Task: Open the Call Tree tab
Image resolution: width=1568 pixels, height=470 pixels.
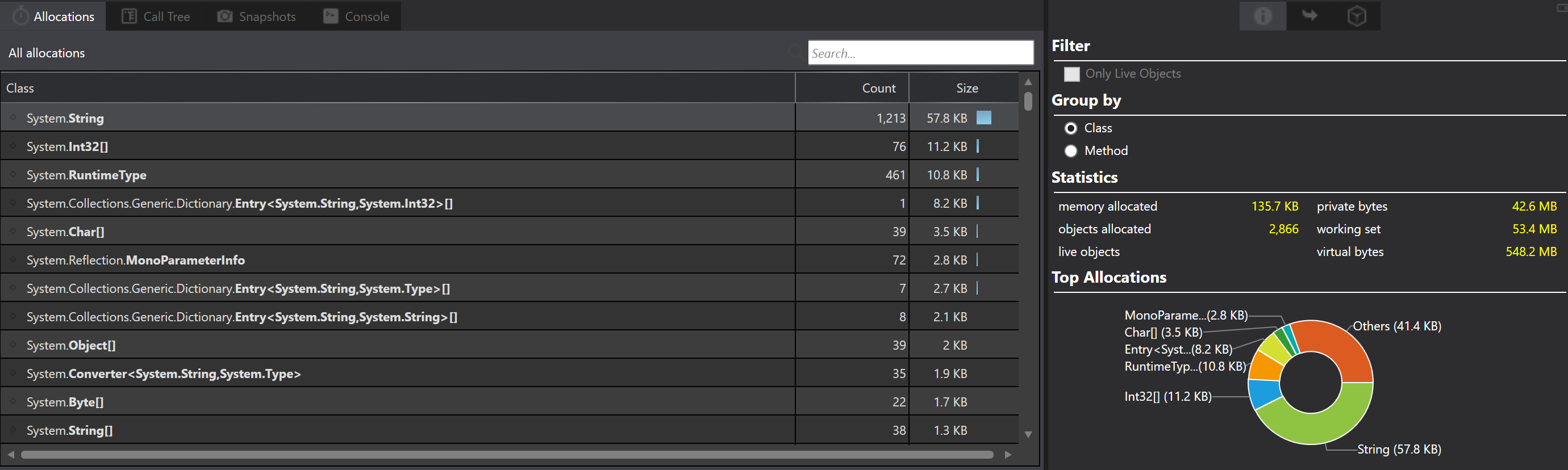Action: (x=156, y=16)
